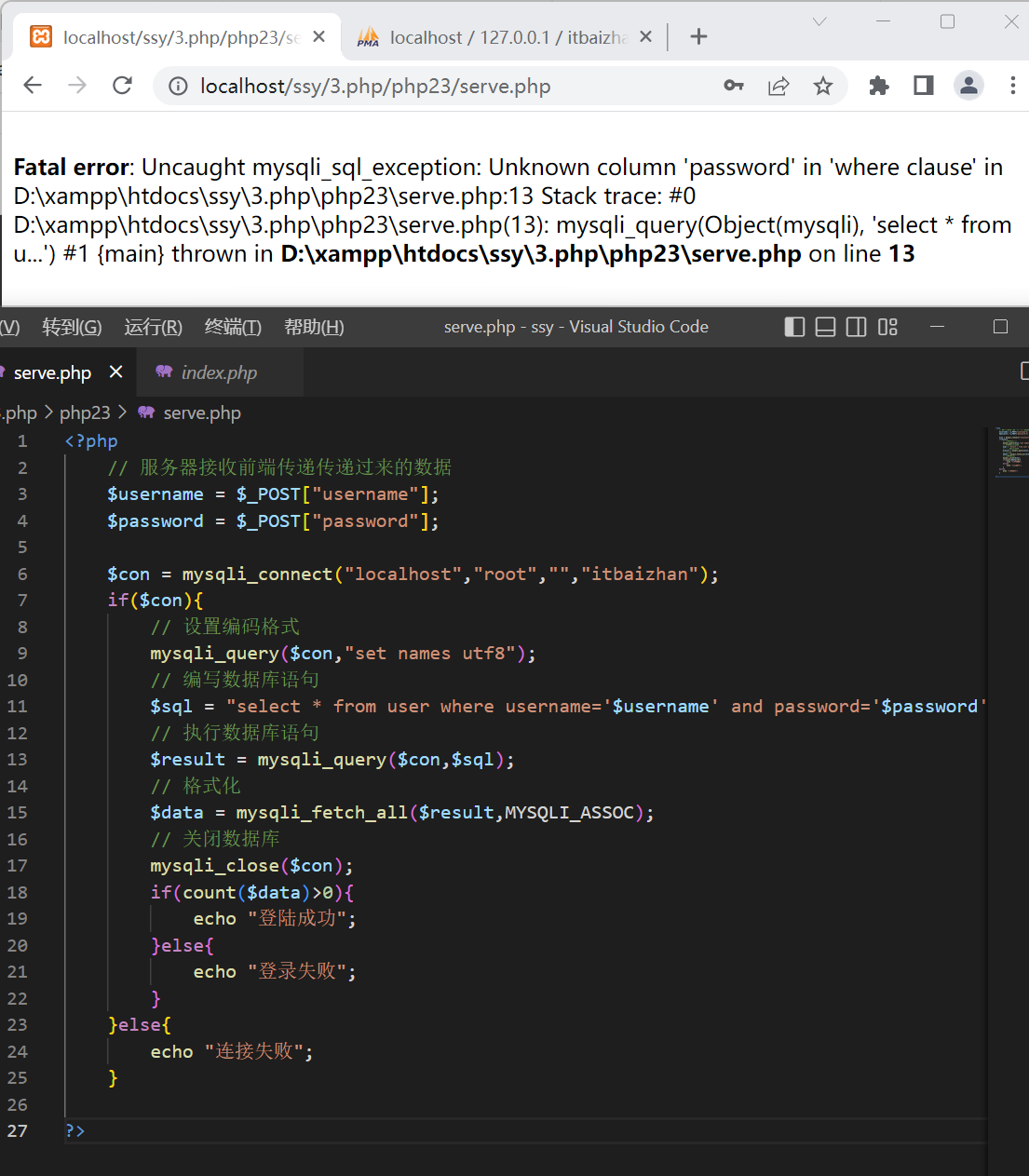Open VS Code 转到(G) menu
The height and width of the screenshot is (1176, 1029).
point(72,327)
